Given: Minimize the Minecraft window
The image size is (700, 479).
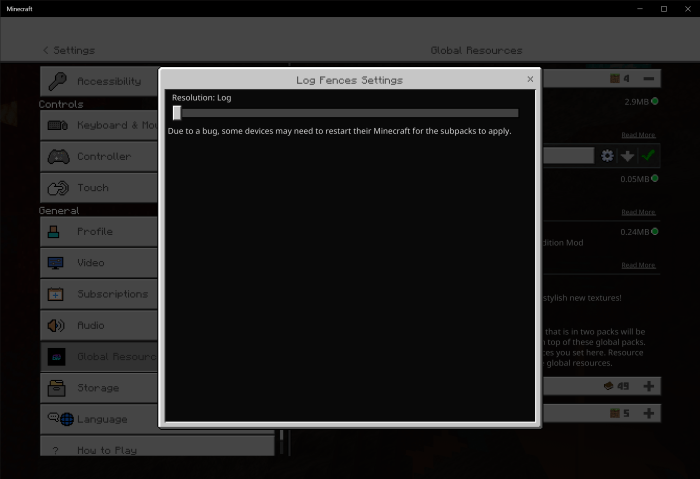Looking at the screenshot, I should coord(640,8).
